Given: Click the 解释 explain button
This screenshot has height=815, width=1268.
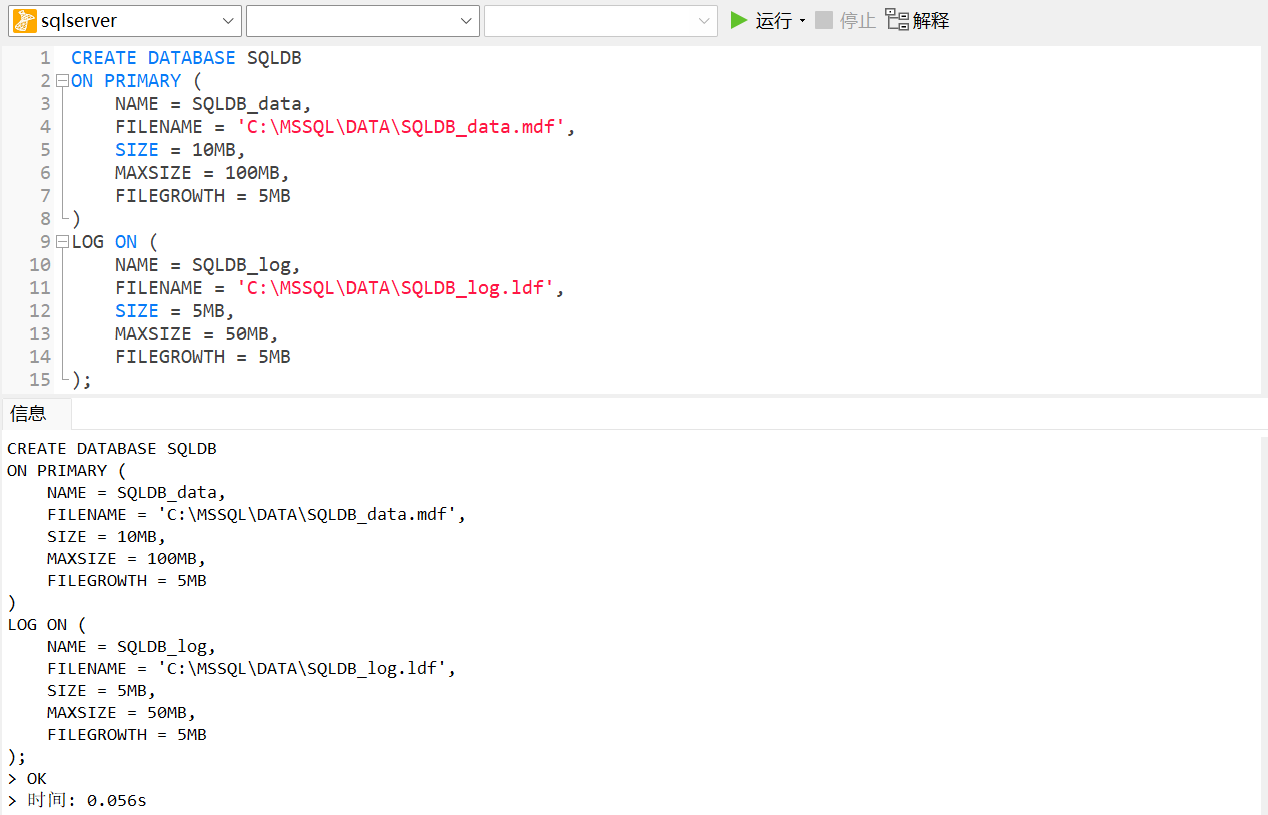Looking at the screenshot, I should (x=918, y=20).
